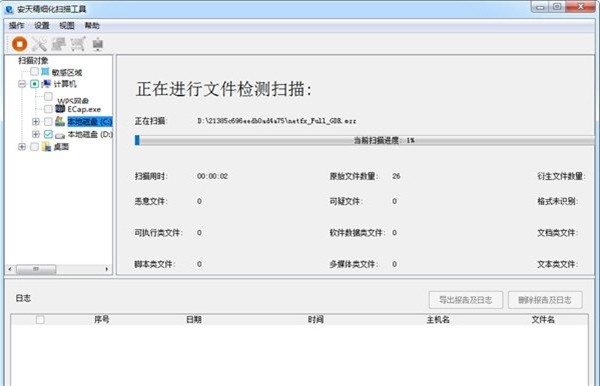Open the wrench and screwdriver settings tool
600x386 pixels.
[39, 44]
